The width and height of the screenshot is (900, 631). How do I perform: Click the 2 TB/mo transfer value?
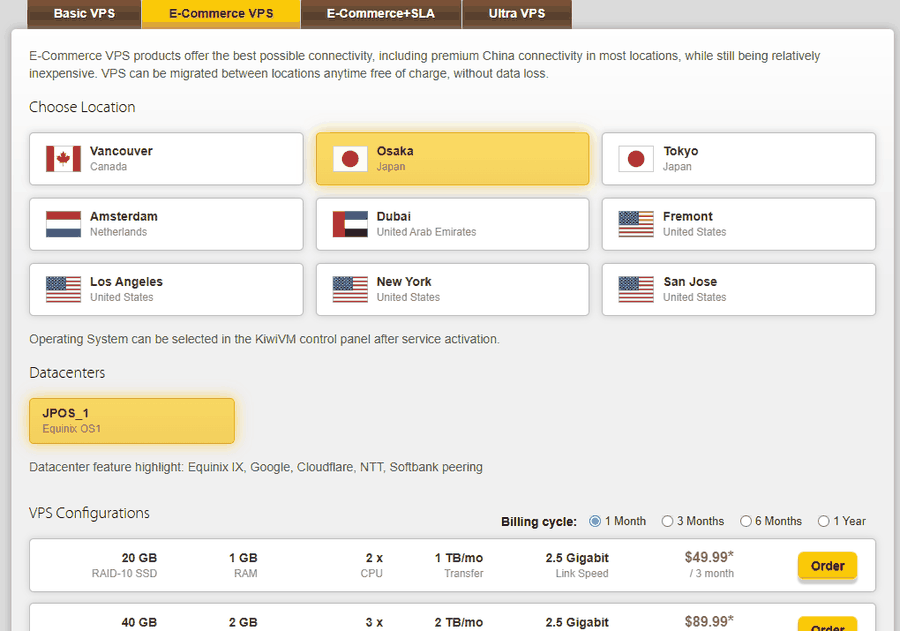459,622
